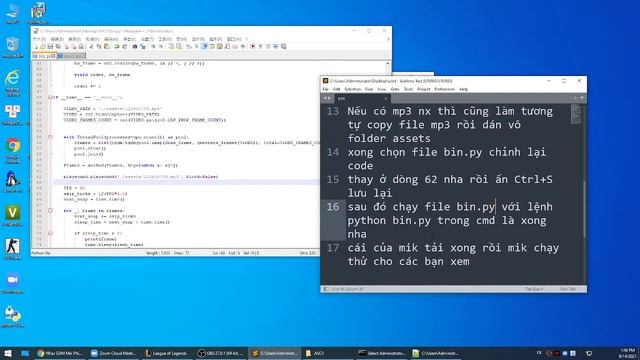
Task: Toggle the highlighted indent guide button in Notepad++
Action: (204, 47)
